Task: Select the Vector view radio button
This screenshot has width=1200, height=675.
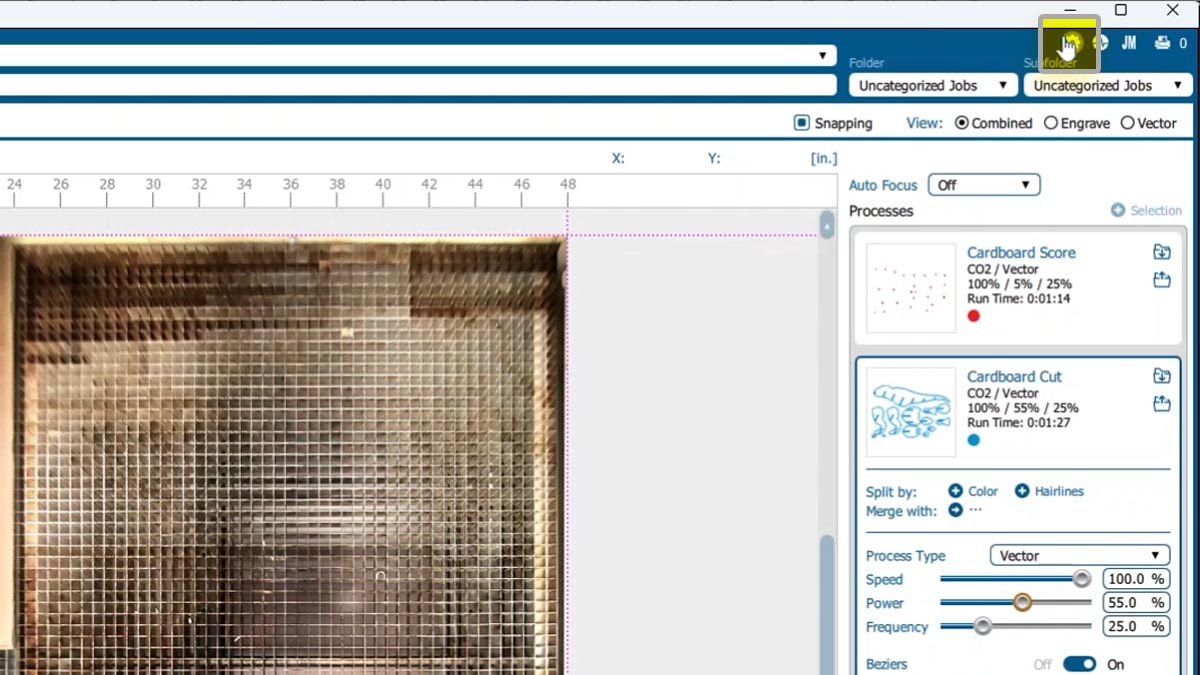Action: [x=1127, y=123]
